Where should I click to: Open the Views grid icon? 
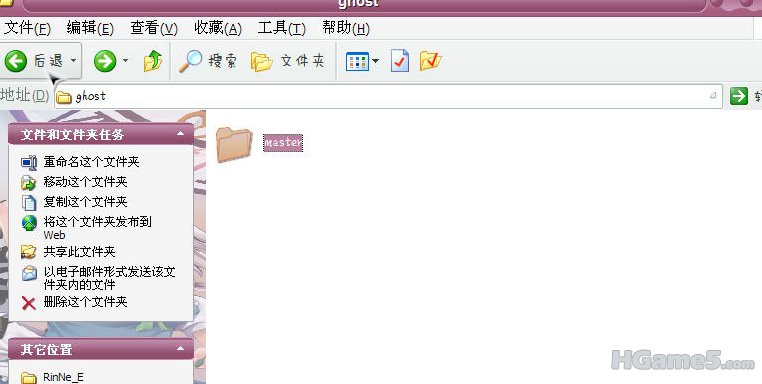(357, 61)
